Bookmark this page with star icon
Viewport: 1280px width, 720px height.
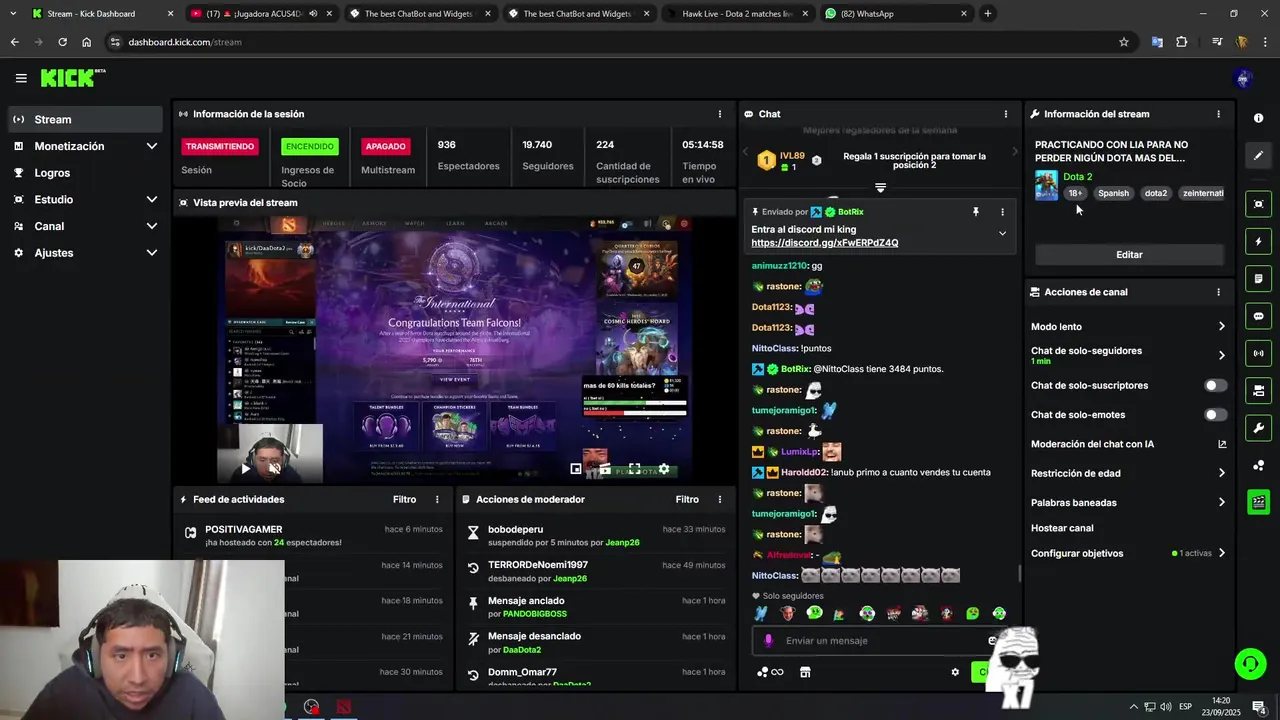(x=1124, y=42)
